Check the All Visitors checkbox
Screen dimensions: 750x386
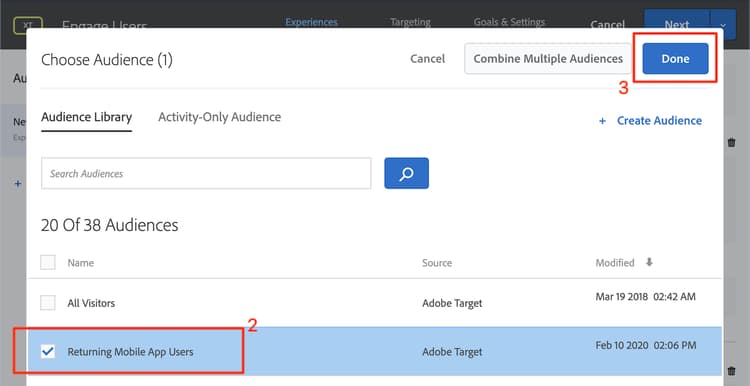tap(48, 303)
